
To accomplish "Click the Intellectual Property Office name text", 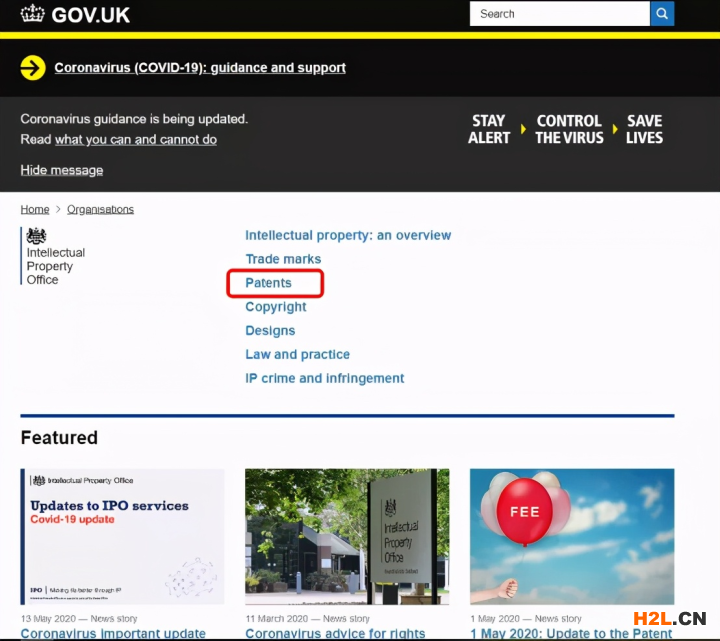I will point(56,266).
